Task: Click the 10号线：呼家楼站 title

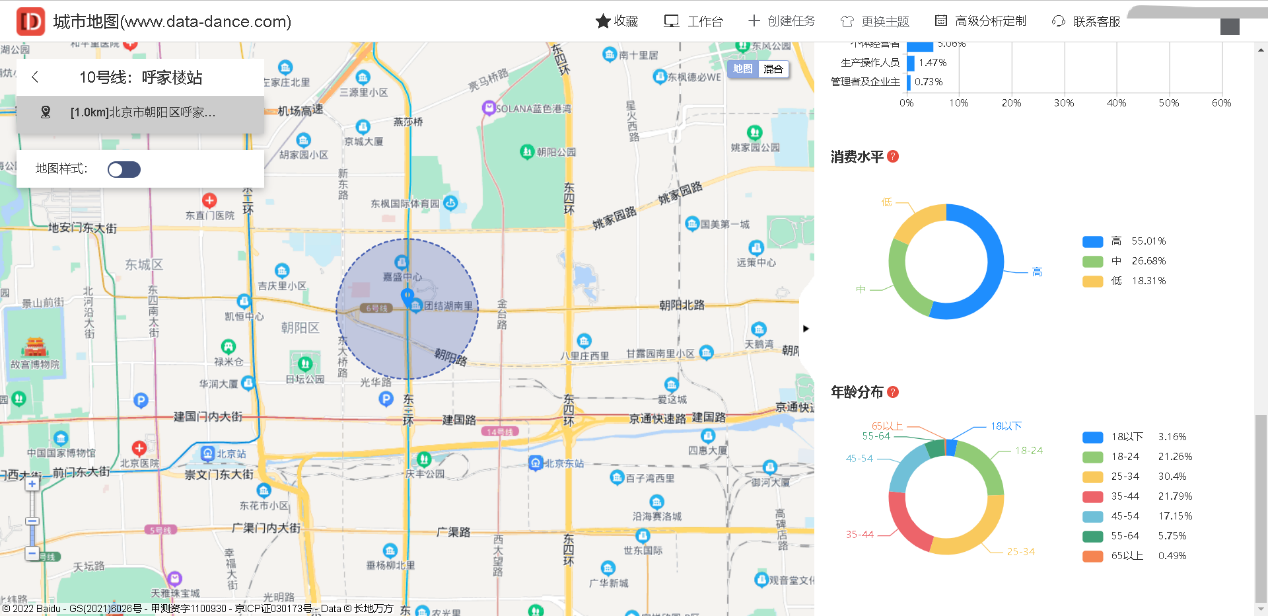Action: pos(141,77)
